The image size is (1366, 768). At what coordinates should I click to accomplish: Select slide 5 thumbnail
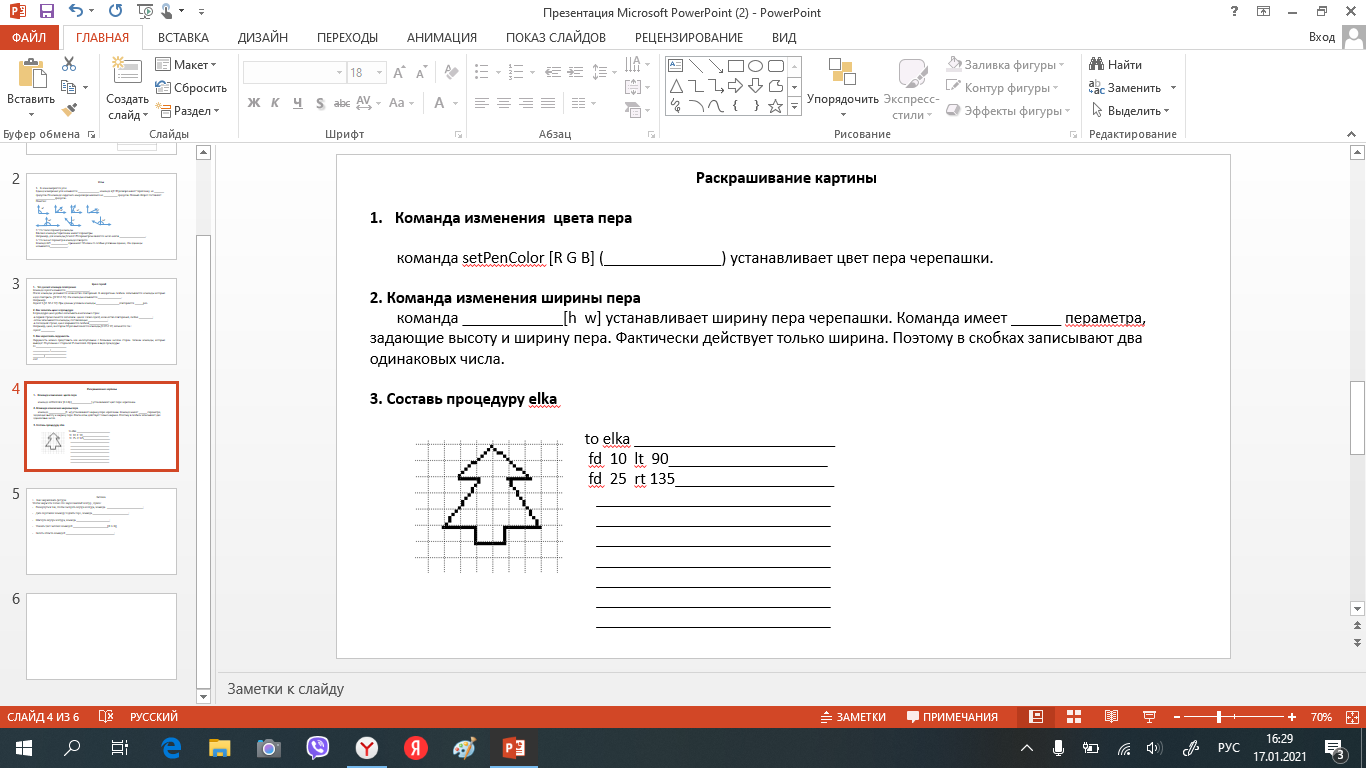coord(101,531)
